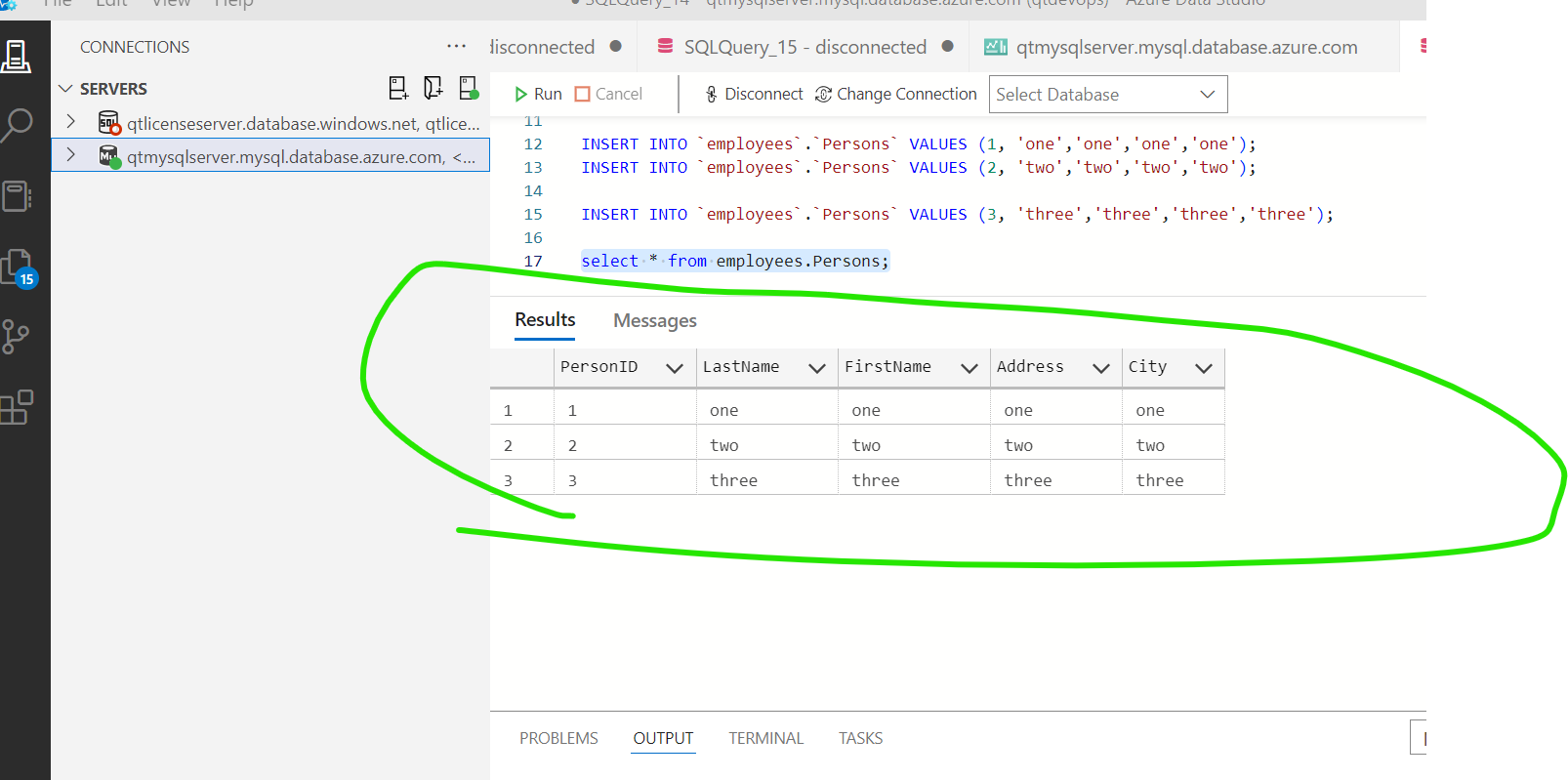Screen dimensions: 1568x780
Task: Click 'one' cell in Address column
Action: coord(1055,410)
